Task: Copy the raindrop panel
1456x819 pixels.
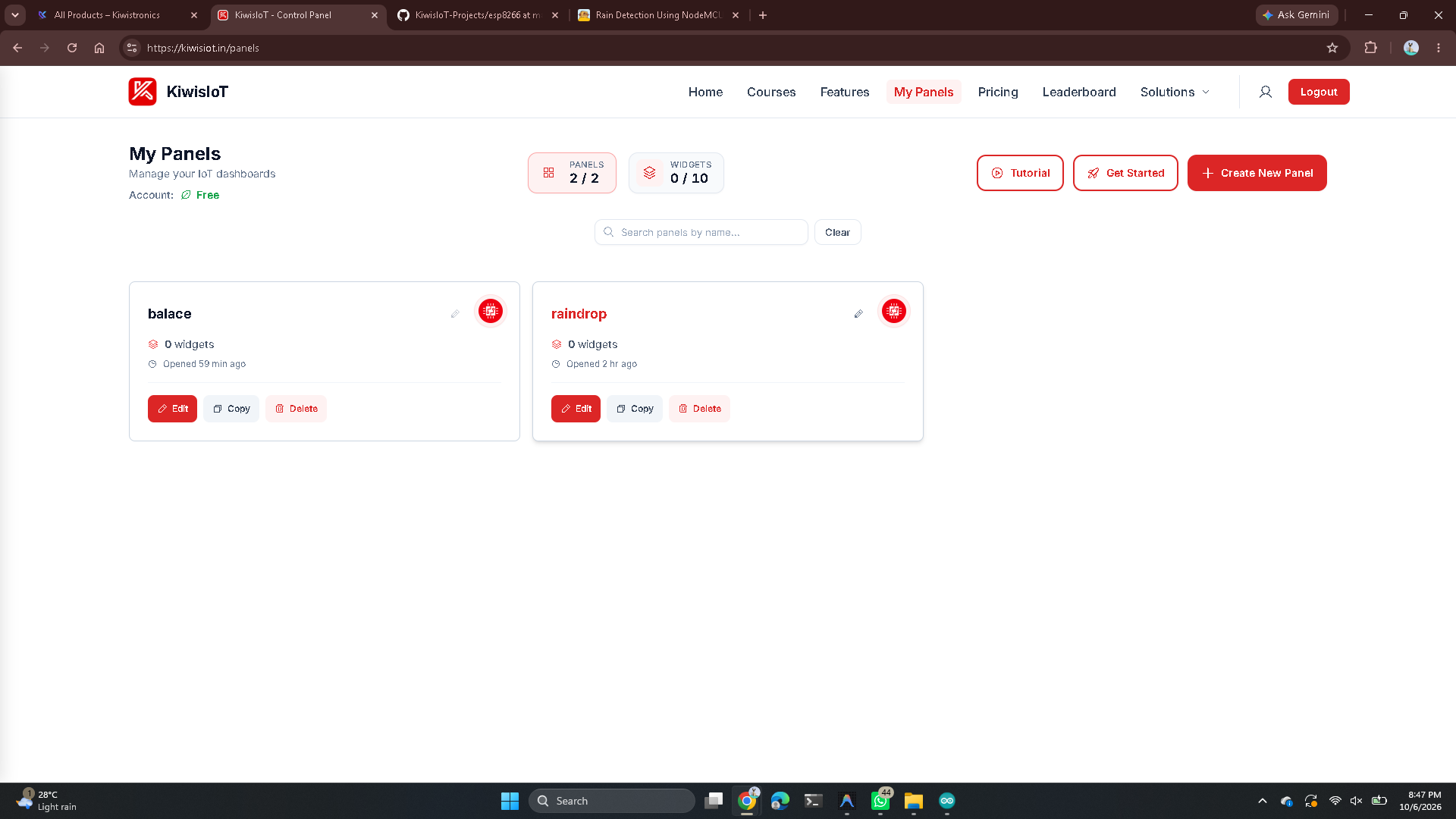Action: (635, 409)
